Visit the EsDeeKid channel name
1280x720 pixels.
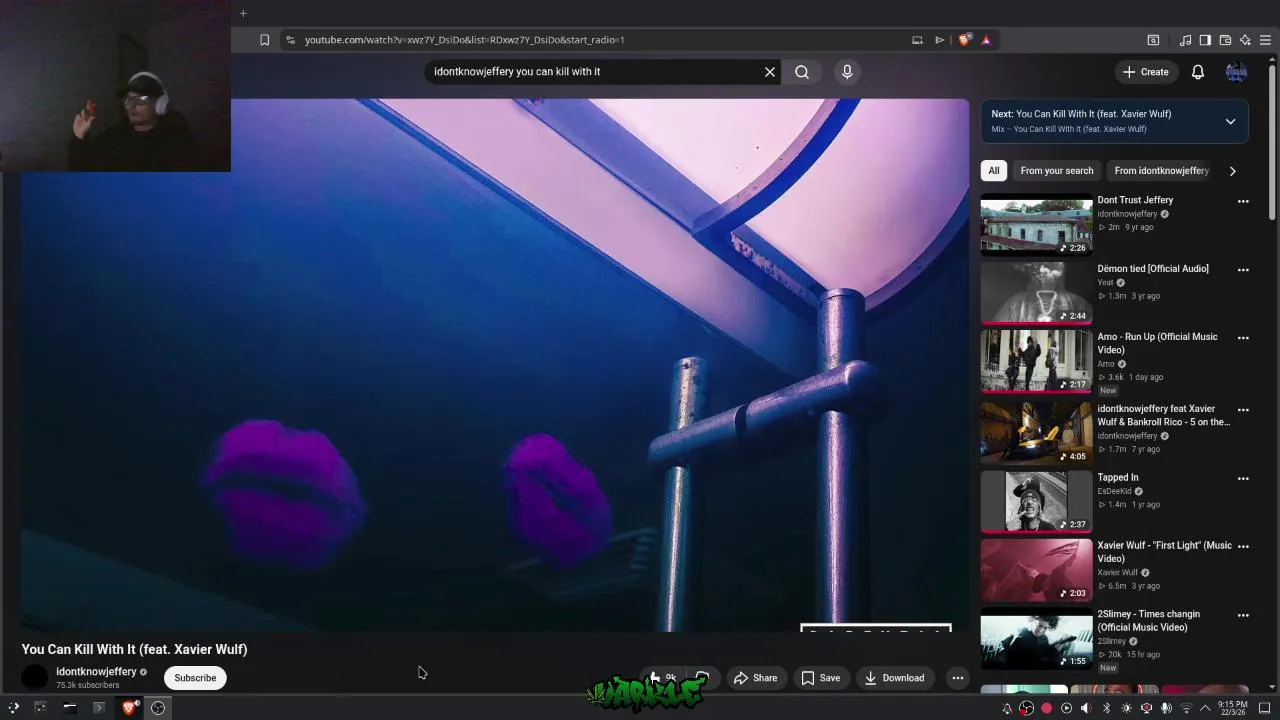(x=1114, y=491)
